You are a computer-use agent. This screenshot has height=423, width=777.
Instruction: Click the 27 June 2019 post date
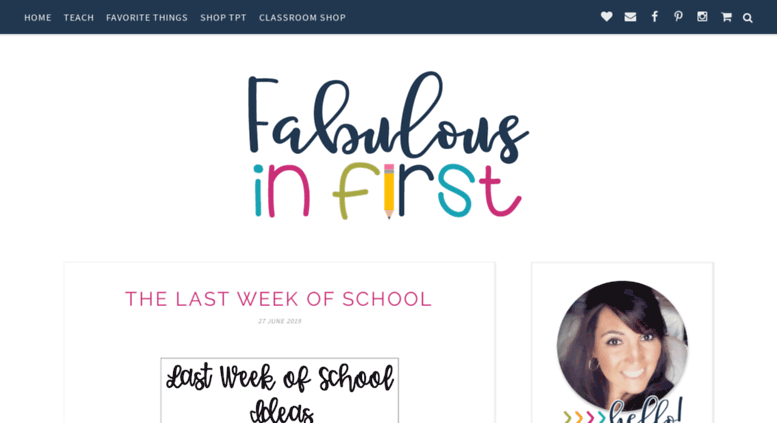[x=279, y=321]
